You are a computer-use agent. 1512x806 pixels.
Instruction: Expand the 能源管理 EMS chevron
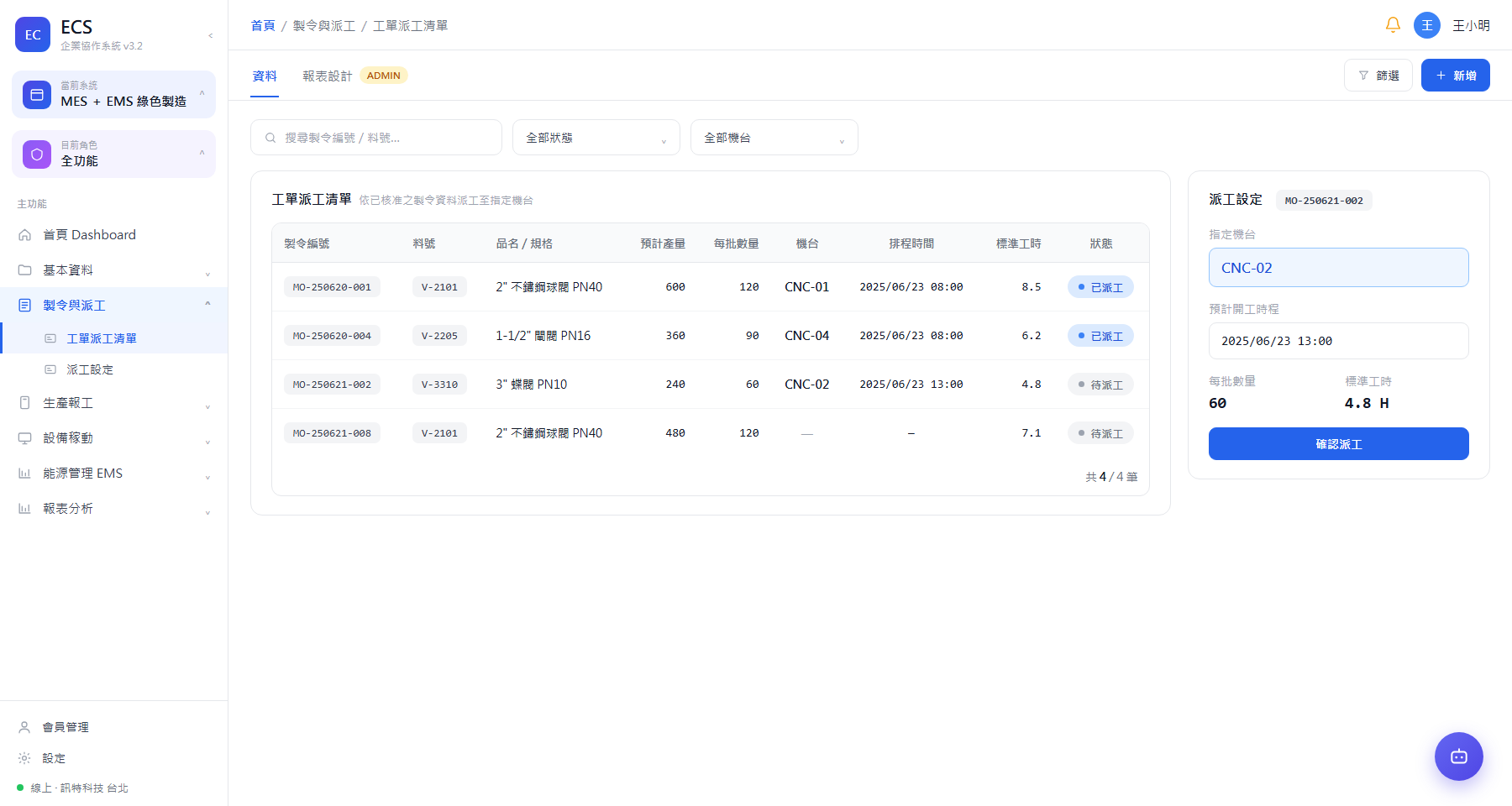(x=207, y=476)
